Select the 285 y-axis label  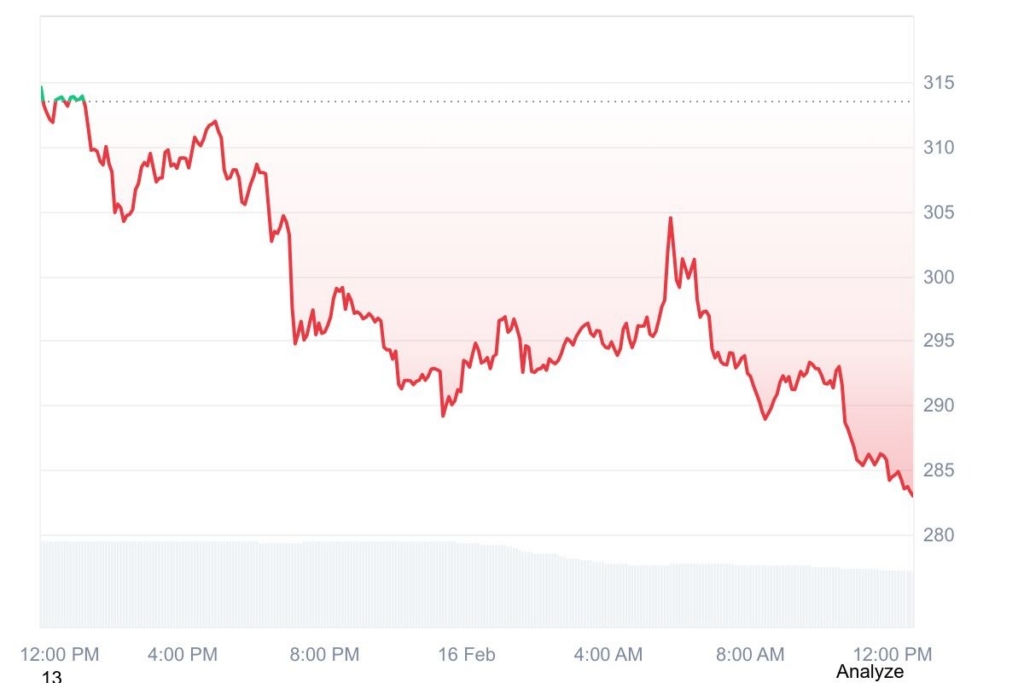937,470
